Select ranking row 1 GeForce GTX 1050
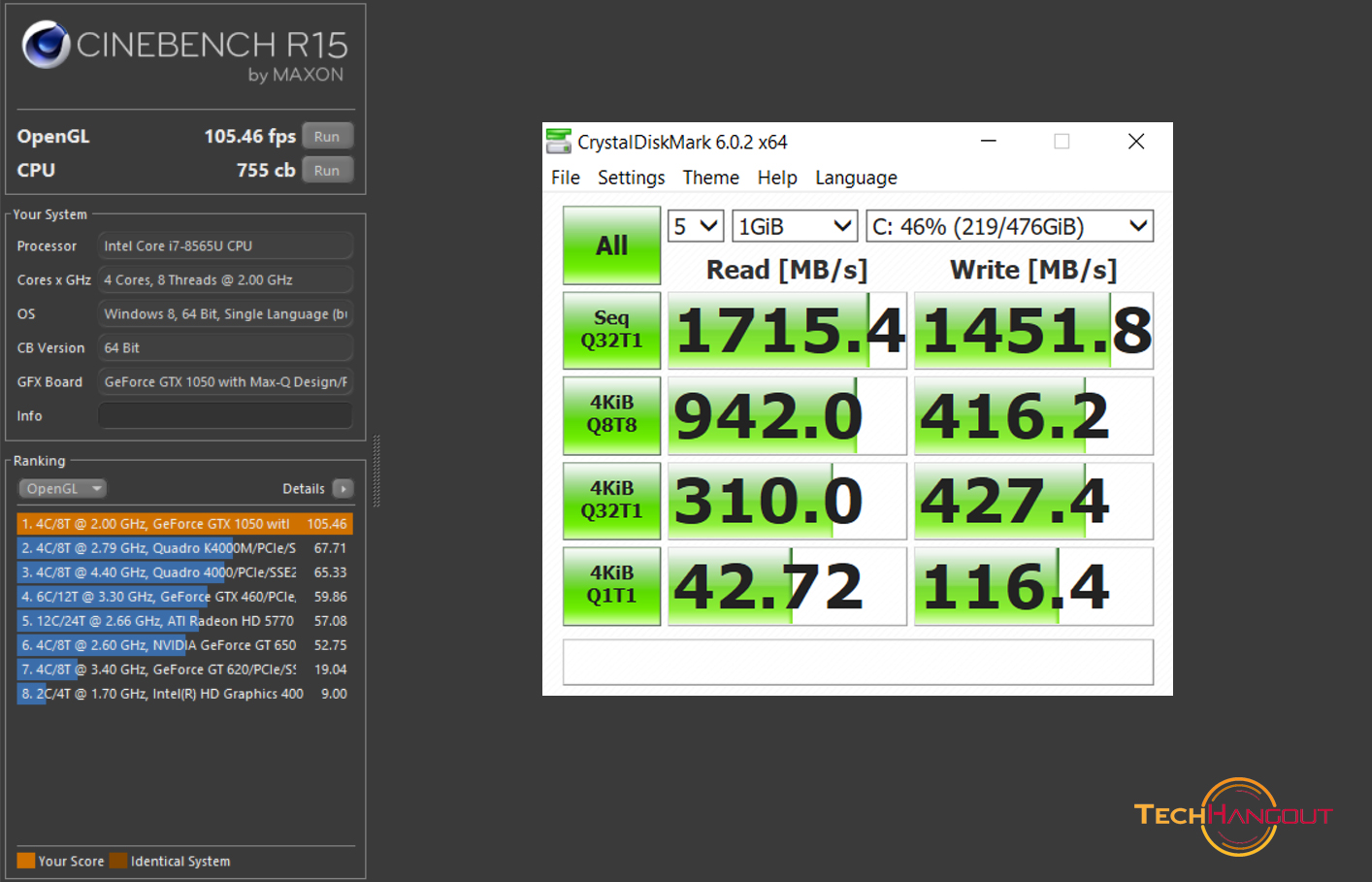1372x882 pixels. point(184,524)
